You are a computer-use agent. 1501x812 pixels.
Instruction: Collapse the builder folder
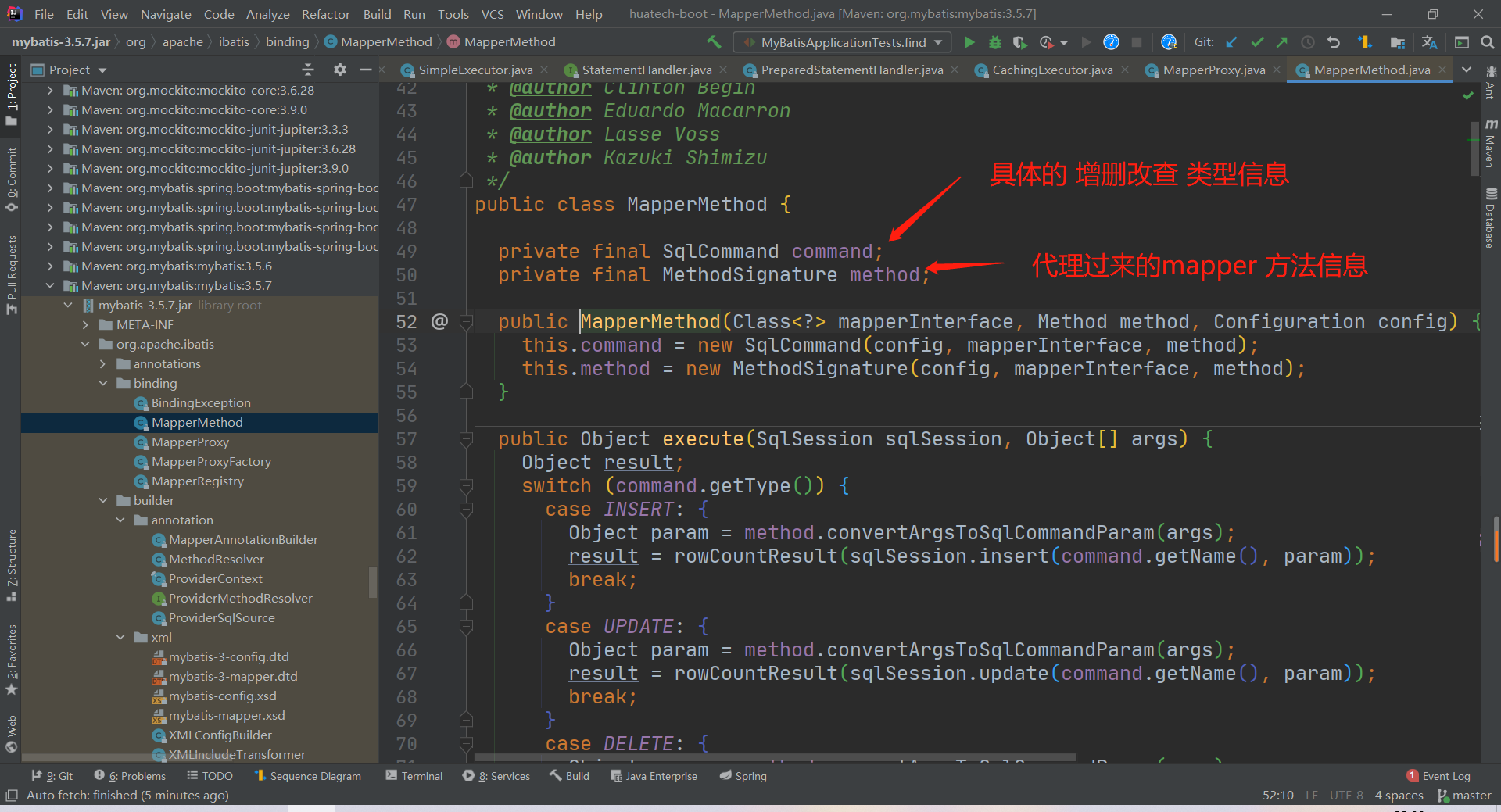[x=103, y=500]
